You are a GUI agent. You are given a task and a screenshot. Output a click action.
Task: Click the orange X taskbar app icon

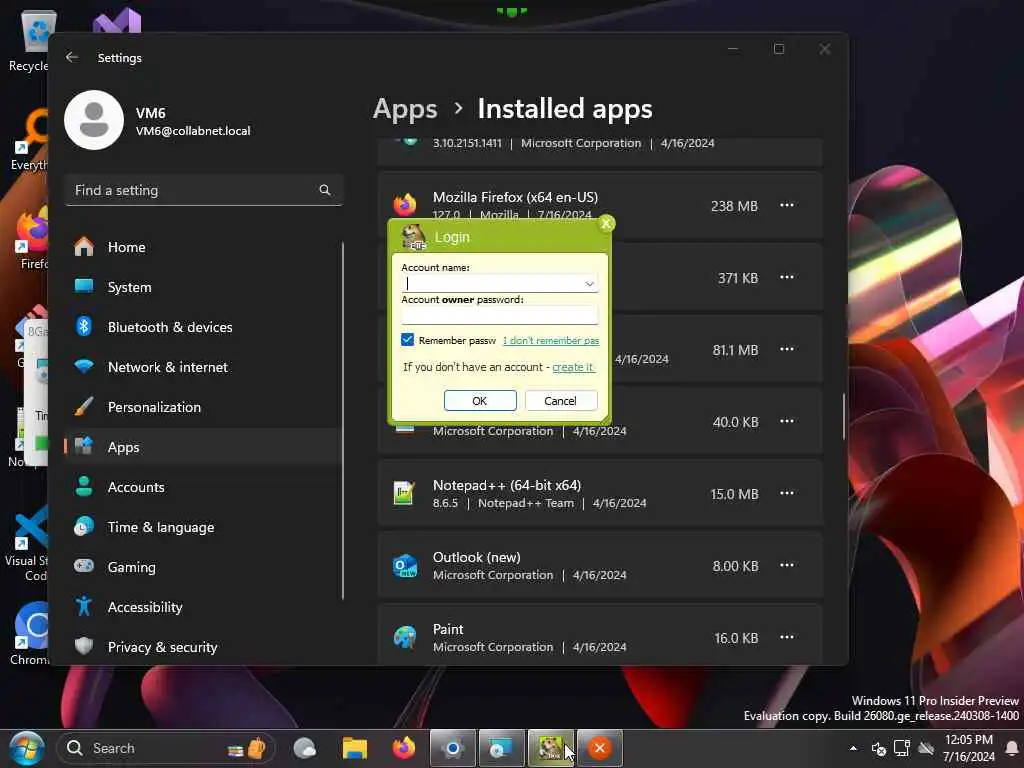pos(600,748)
